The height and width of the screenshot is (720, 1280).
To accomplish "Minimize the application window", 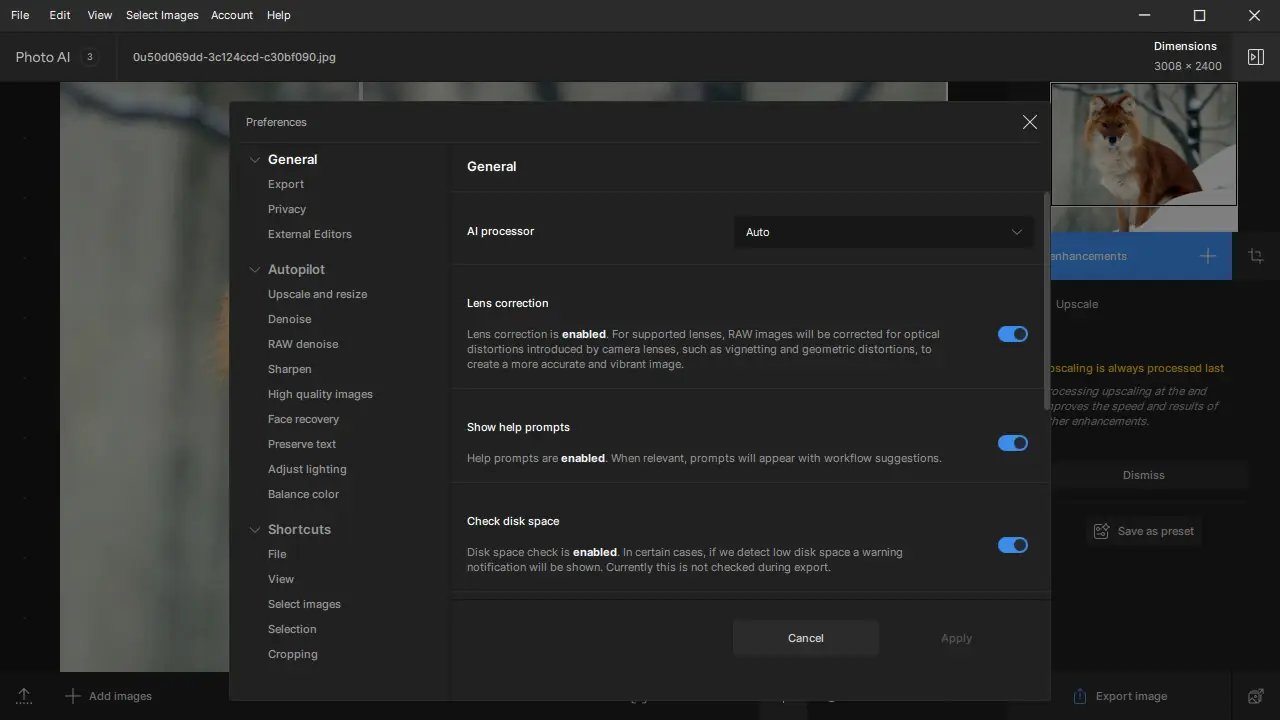I will coord(1145,15).
